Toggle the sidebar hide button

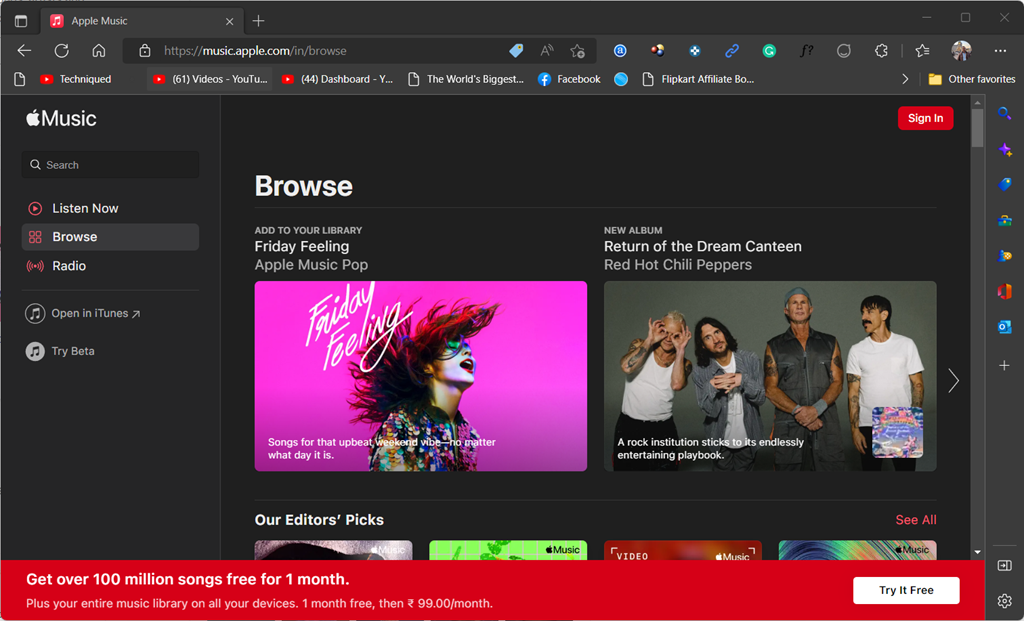pos(1004,565)
